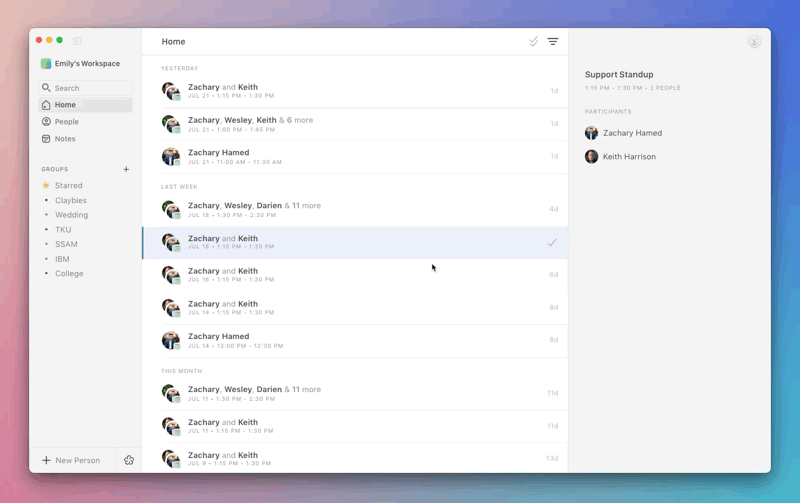Open the filter list icon
Screen dimensions: 800x503
click(553, 41)
